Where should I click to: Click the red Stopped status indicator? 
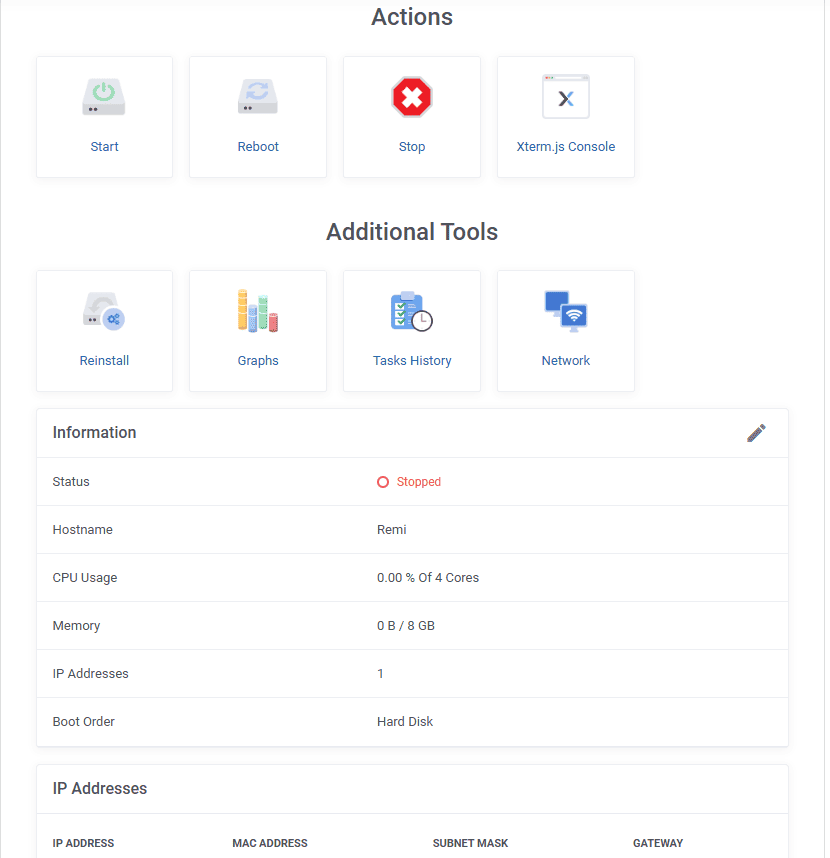(x=409, y=482)
